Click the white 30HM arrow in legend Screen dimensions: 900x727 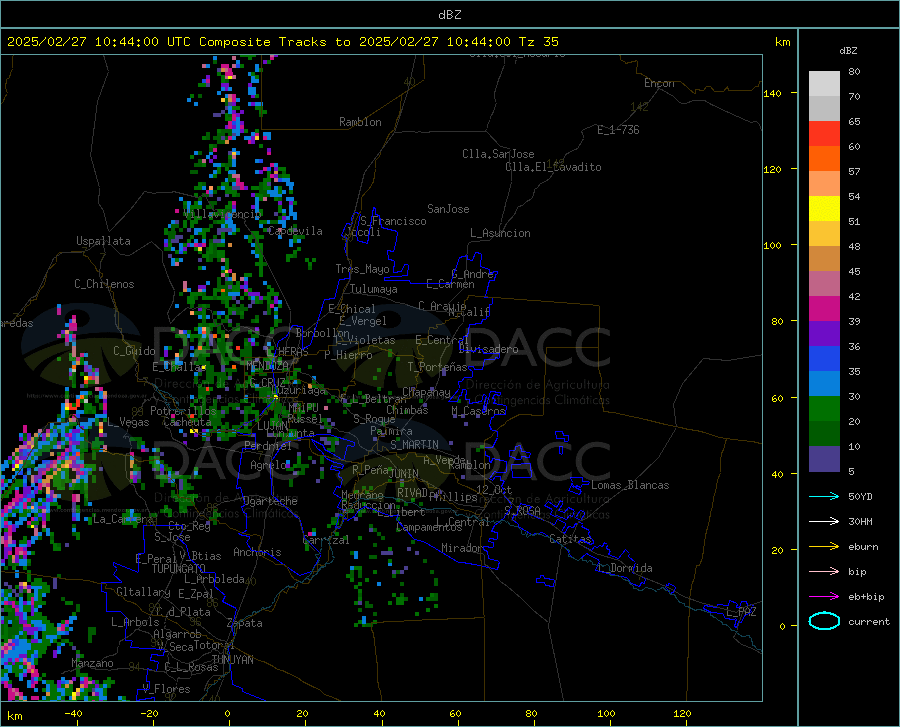[824, 522]
